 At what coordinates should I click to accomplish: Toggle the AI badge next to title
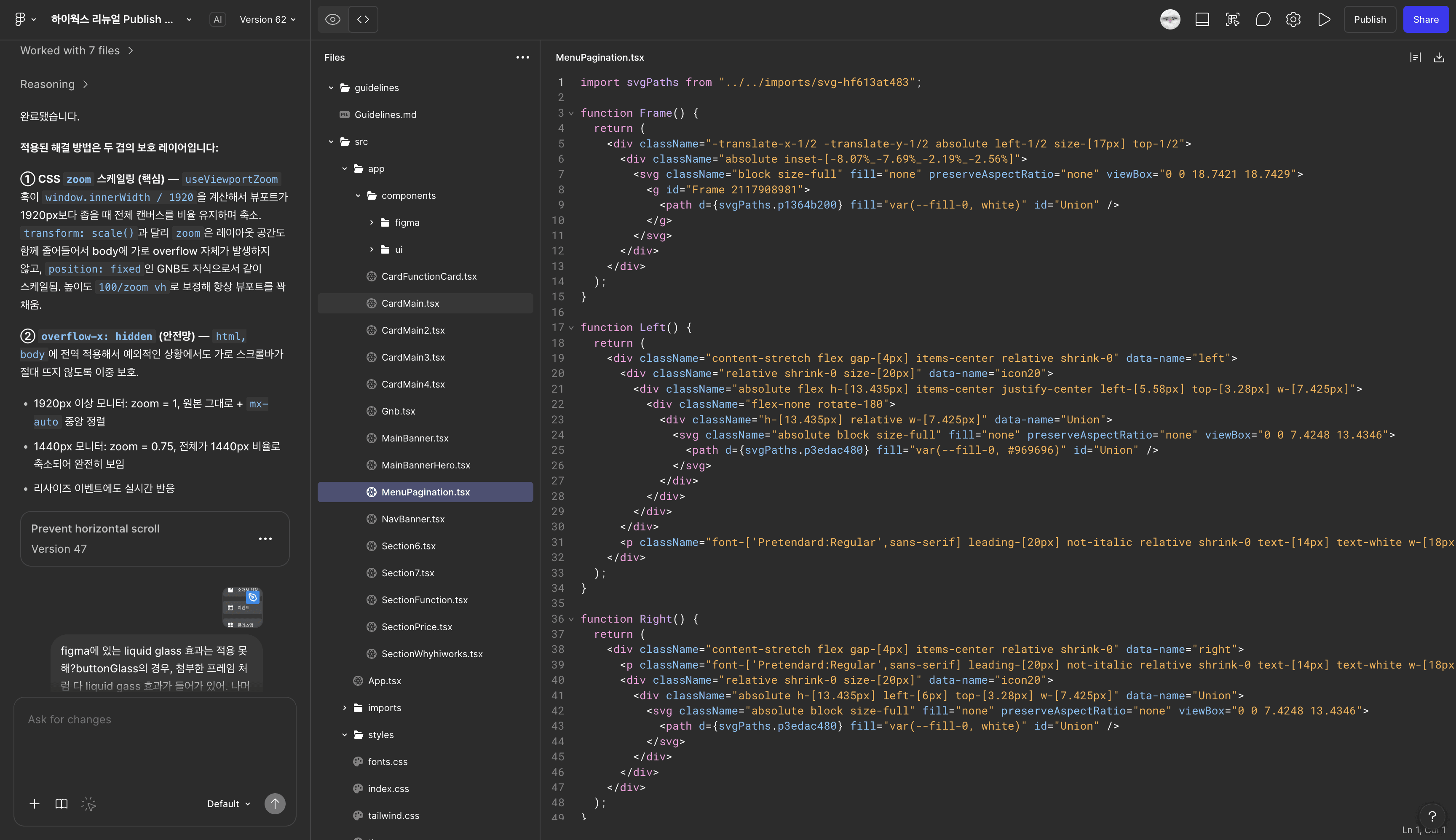(x=217, y=19)
